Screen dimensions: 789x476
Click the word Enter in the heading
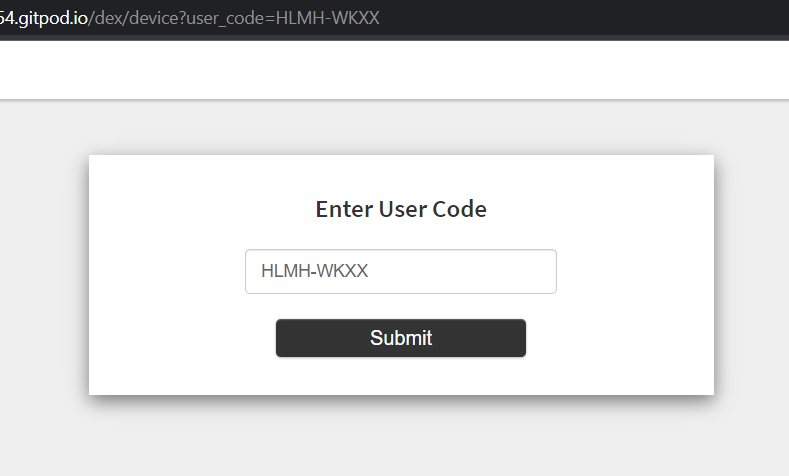pos(344,209)
